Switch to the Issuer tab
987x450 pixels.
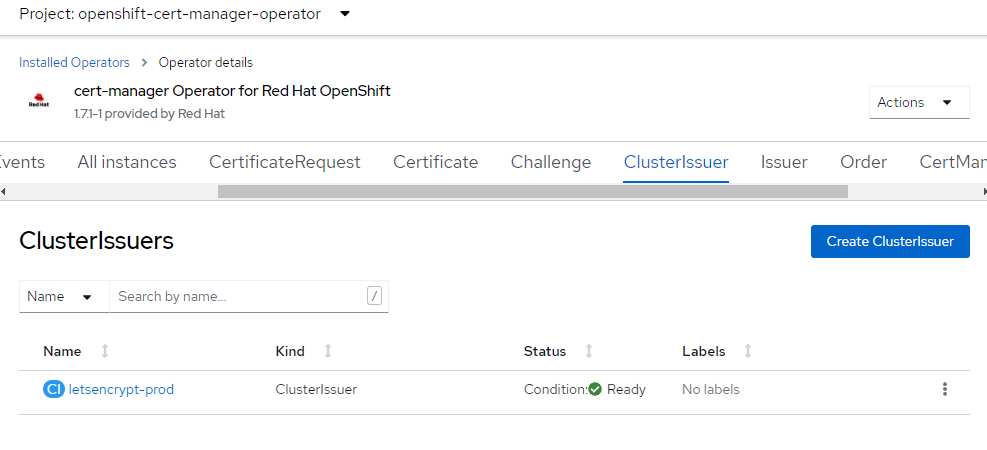[784, 162]
